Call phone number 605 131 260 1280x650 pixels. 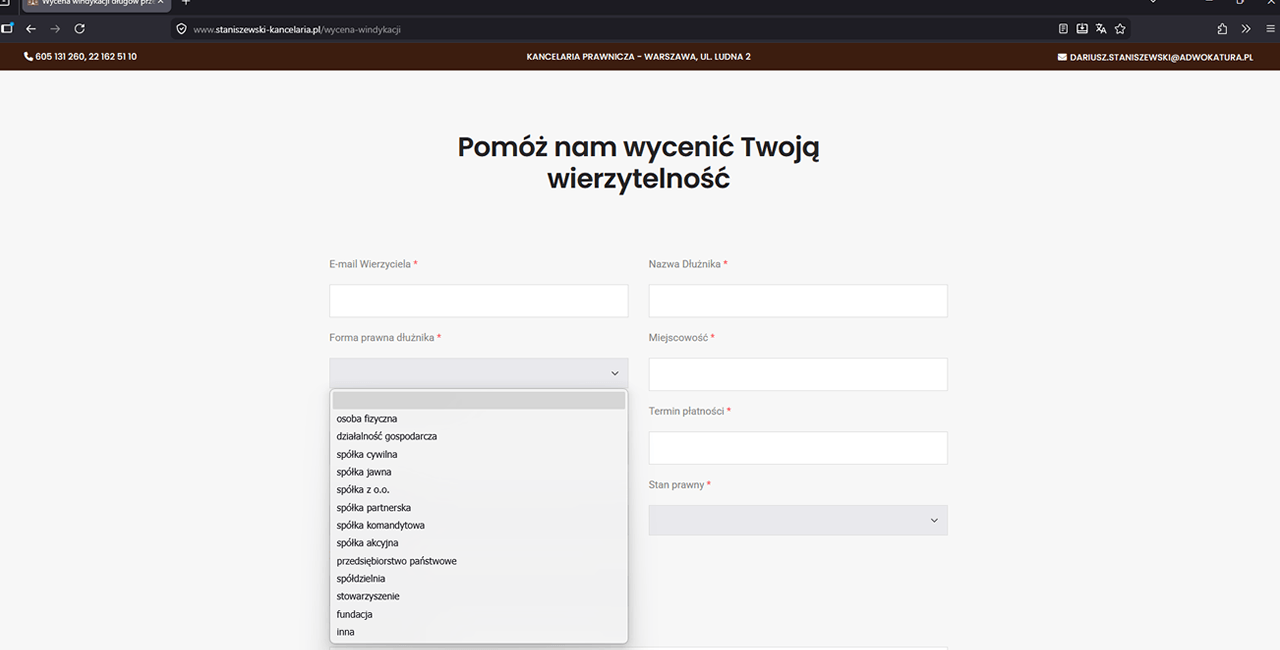click(x=59, y=57)
